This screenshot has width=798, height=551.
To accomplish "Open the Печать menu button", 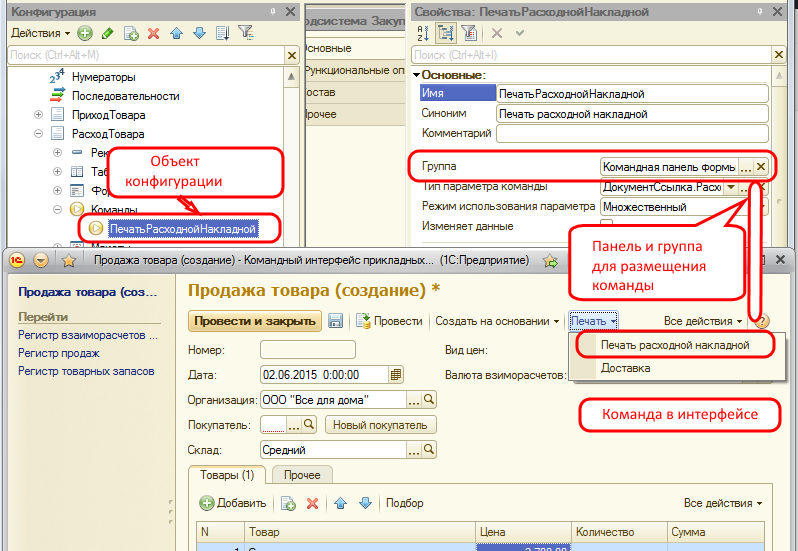I will pyautogui.click(x=593, y=321).
